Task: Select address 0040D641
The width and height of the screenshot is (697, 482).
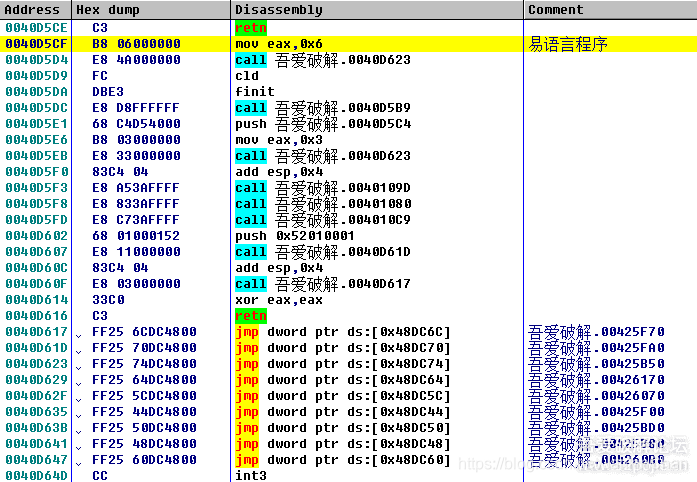Action: 36,444
